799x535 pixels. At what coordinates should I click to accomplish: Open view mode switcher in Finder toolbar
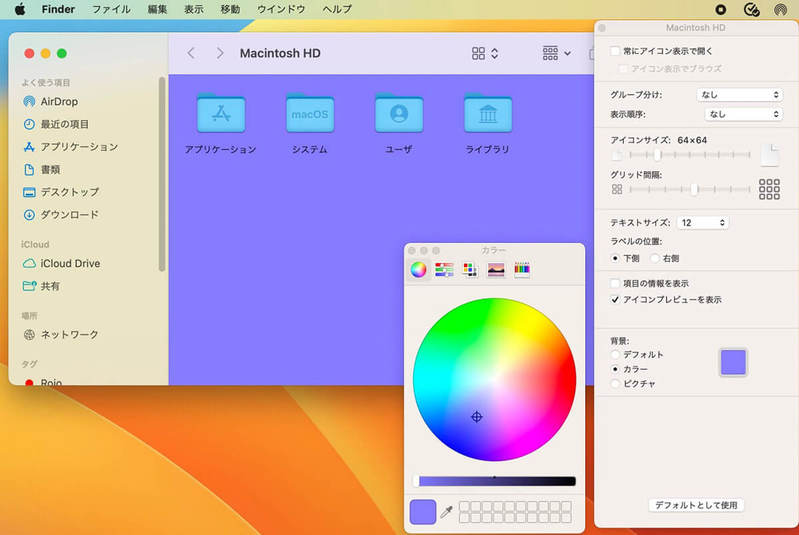click(x=485, y=54)
